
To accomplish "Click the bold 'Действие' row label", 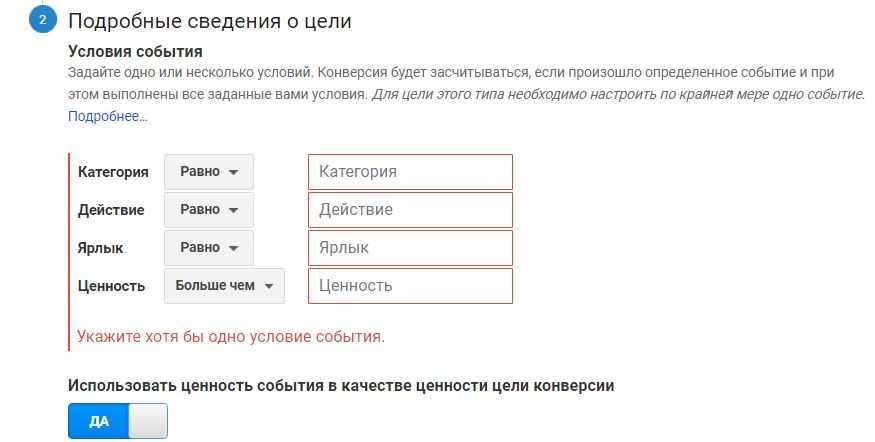I will click(x=111, y=210).
